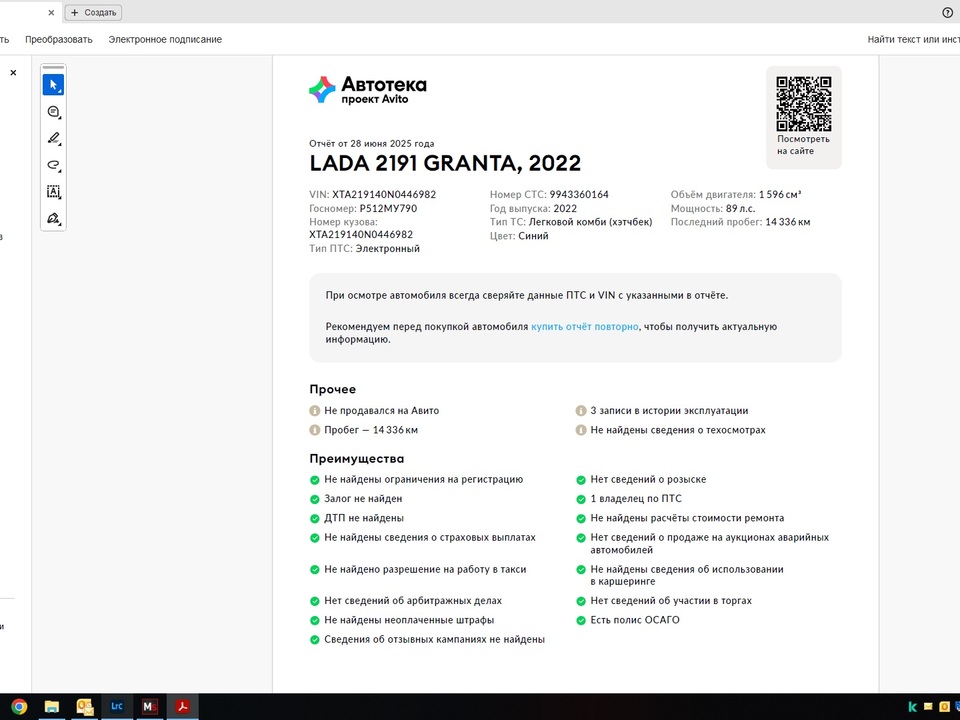Open the Преобразовать menu
The image size is (960, 720).
tap(59, 39)
